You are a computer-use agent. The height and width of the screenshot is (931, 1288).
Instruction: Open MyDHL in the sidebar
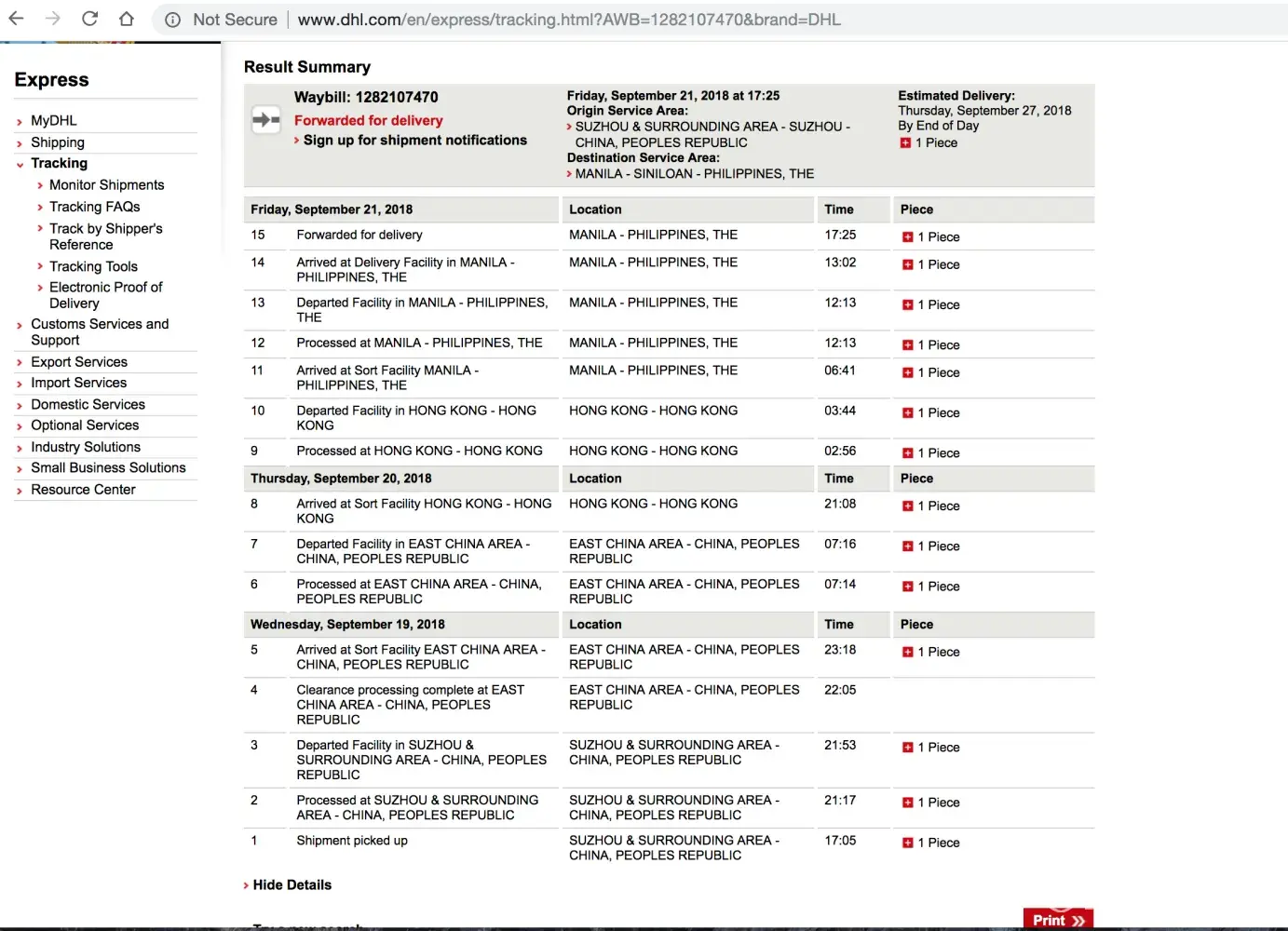[x=54, y=121]
